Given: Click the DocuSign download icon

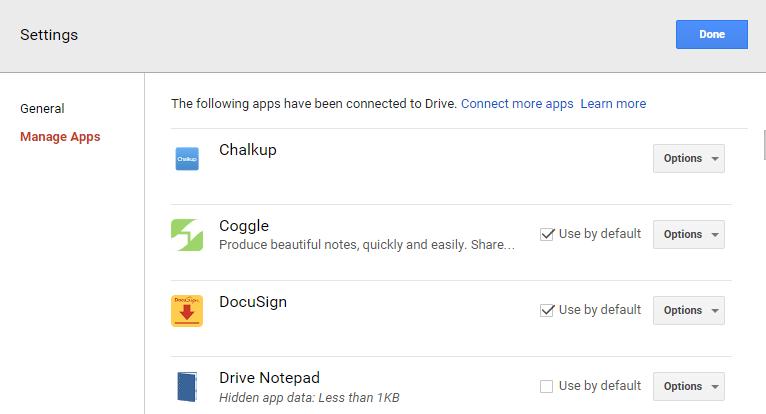Looking at the screenshot, I should [187, 311].
